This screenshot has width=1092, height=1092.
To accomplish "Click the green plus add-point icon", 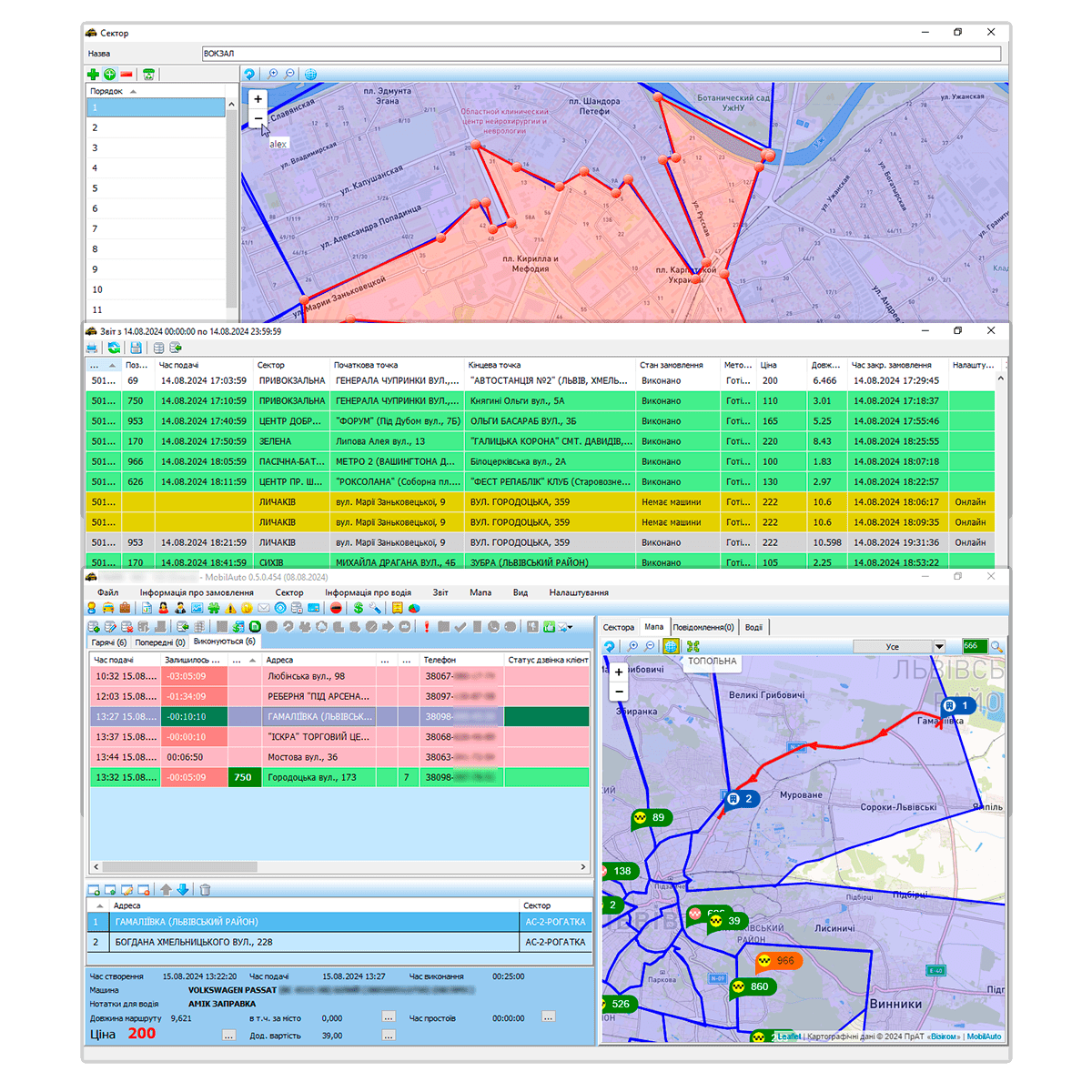I will pyautogui.click(x=93, y=75).
